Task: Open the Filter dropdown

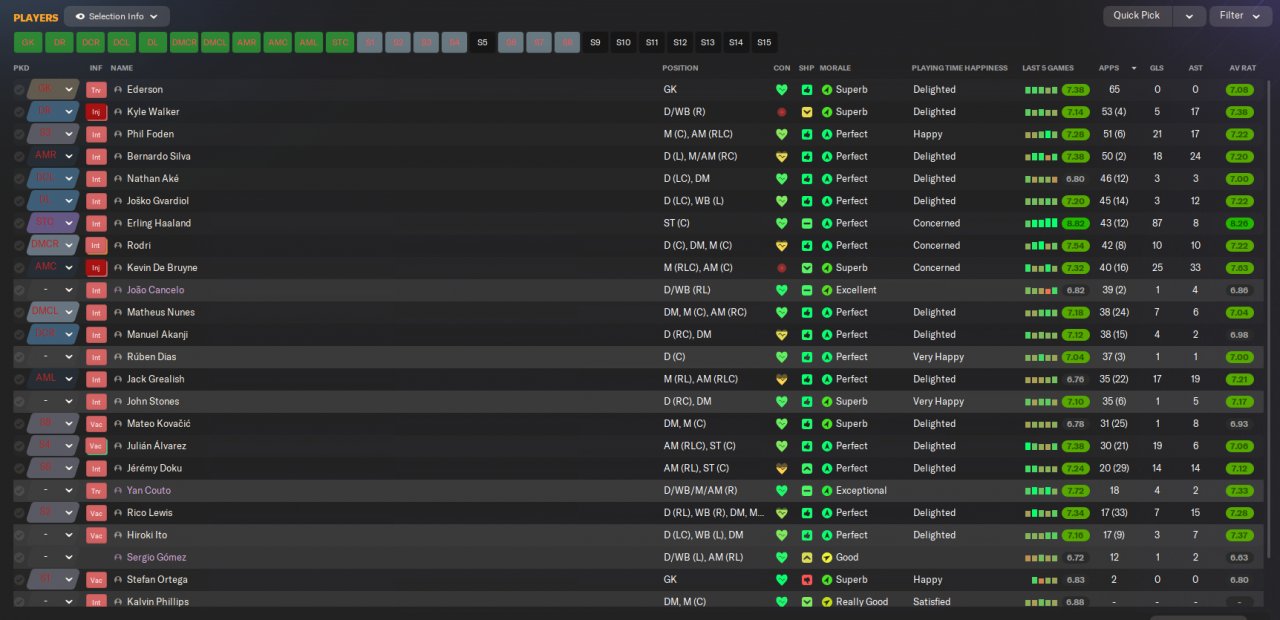Action: 1240,16
